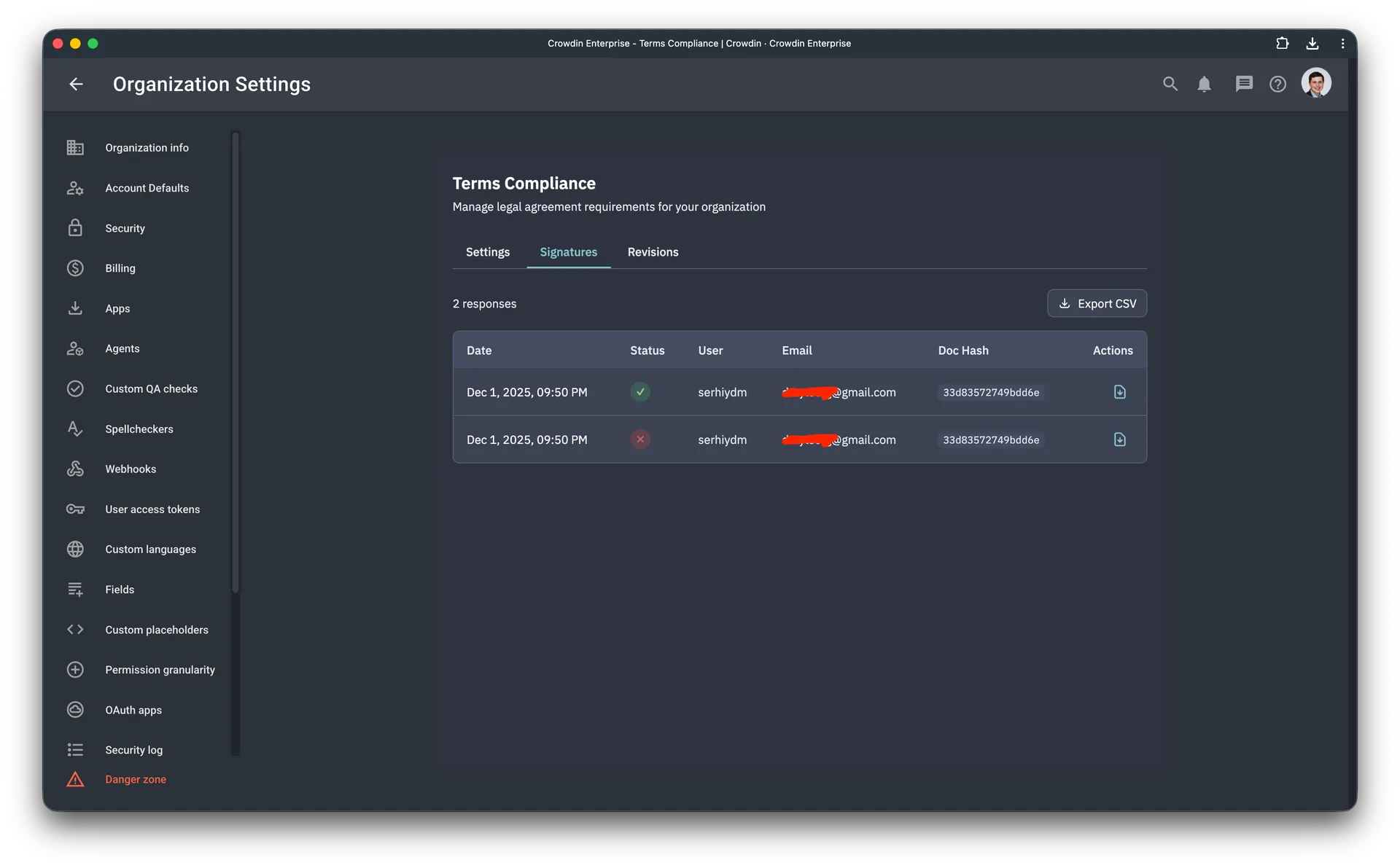Open User access tokens settings
This screenshot has height=868, width=1400.
(x=152, y=509)
